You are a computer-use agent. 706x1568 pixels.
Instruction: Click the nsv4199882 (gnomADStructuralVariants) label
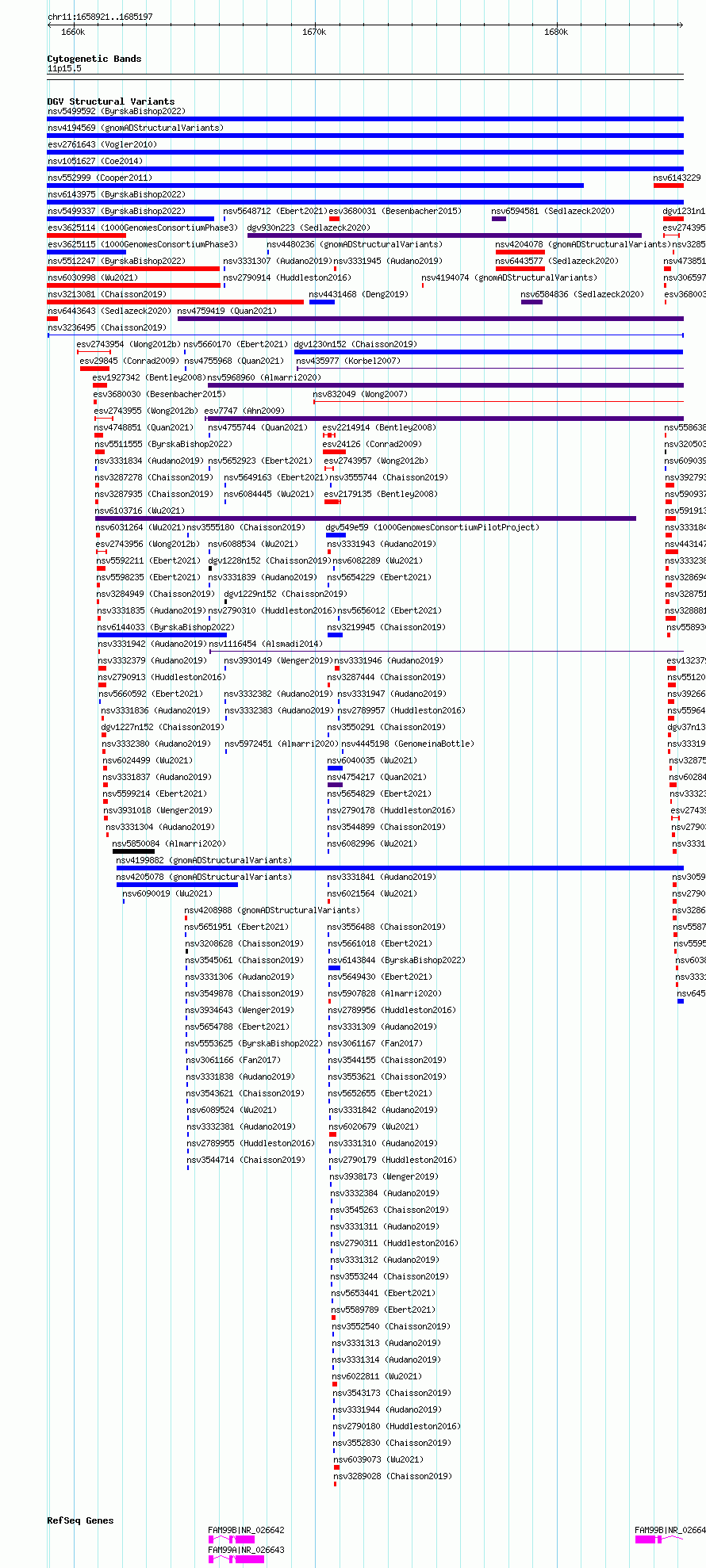tap(204, 860)
